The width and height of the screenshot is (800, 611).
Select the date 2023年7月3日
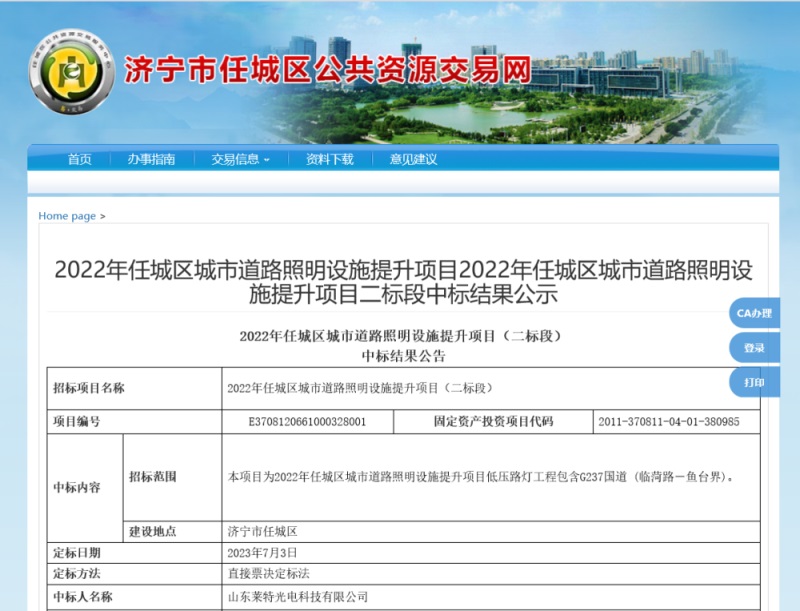(x=262, y=553)
